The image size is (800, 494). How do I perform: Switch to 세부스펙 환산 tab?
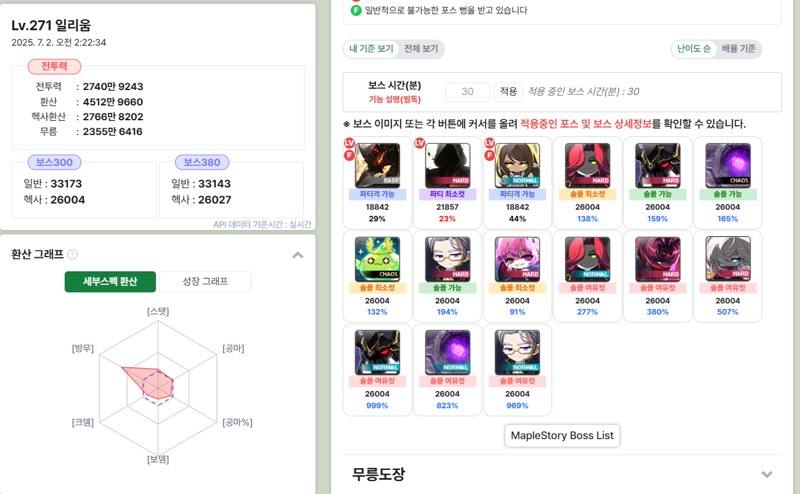(110, 282)
